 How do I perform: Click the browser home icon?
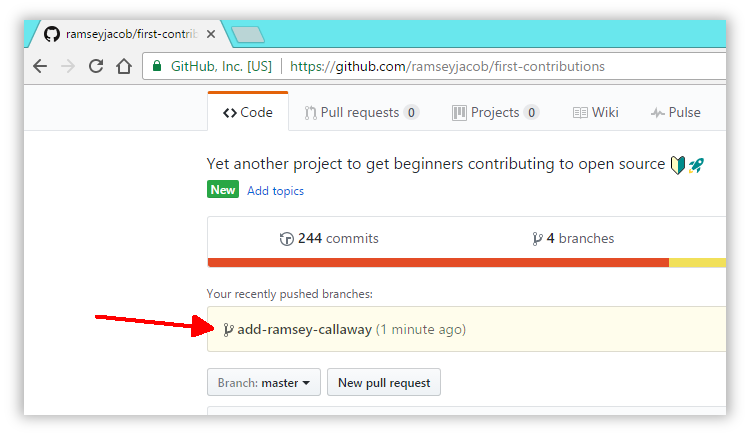coord(124,66)
